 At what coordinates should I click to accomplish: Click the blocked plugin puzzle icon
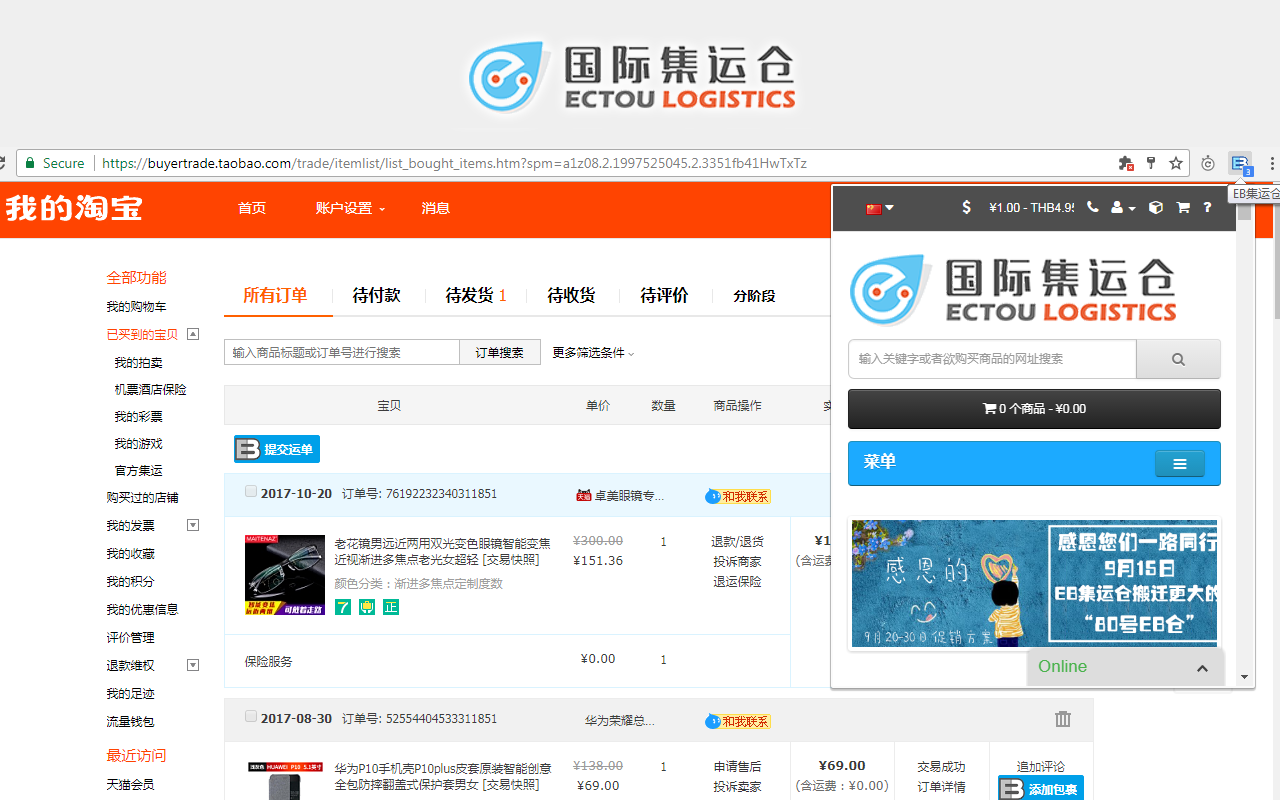[x=1126, y=163]
